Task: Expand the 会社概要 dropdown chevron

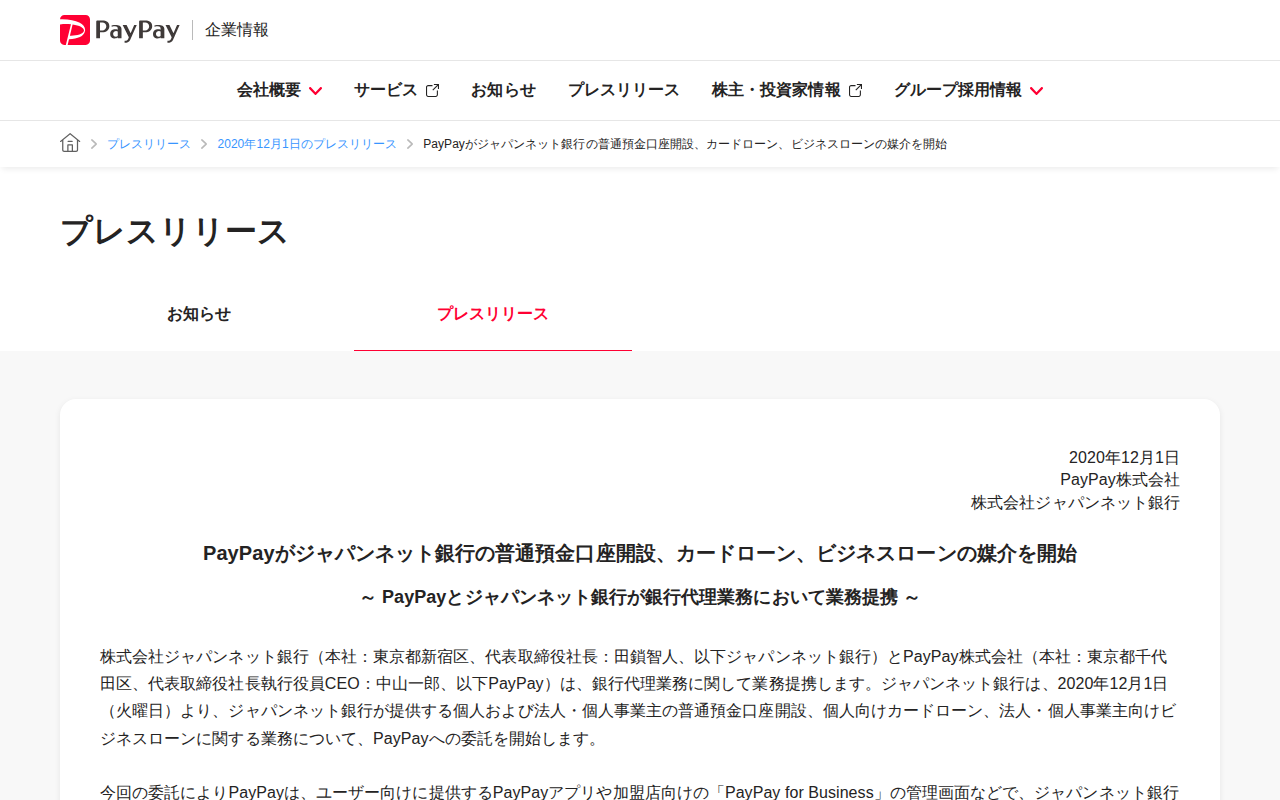Action: [315, 91]
